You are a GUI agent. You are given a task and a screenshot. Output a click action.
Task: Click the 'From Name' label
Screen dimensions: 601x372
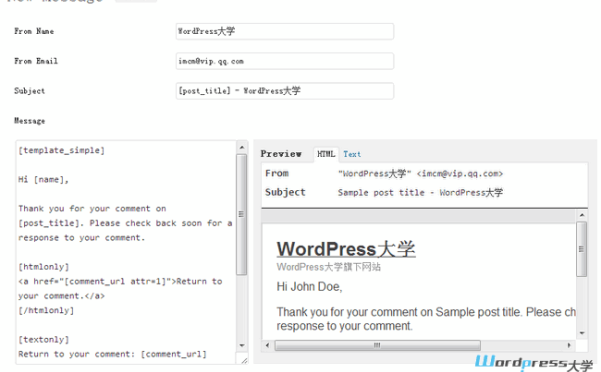pos(34,31)
